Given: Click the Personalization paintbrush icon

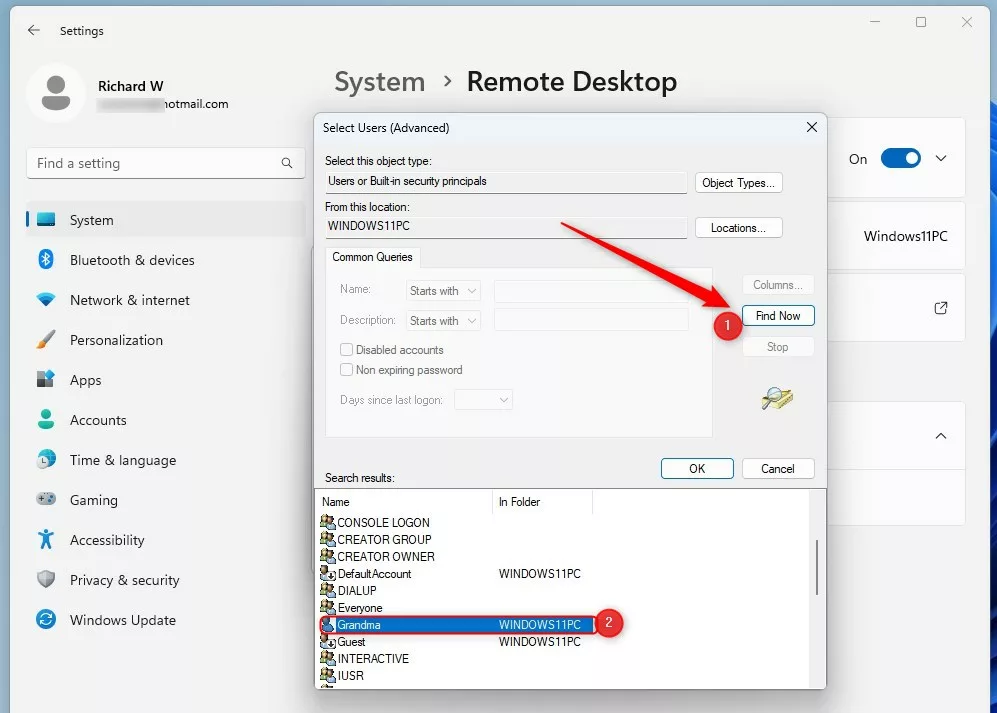Looking at the screenshot, I should click(x=46, y=340).
